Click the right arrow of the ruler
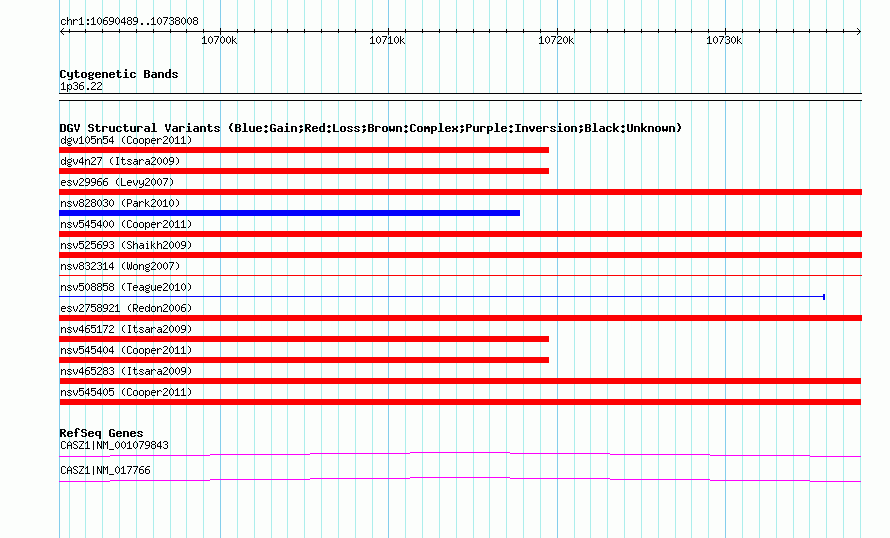Screen dimensions: 890x538 859,32
